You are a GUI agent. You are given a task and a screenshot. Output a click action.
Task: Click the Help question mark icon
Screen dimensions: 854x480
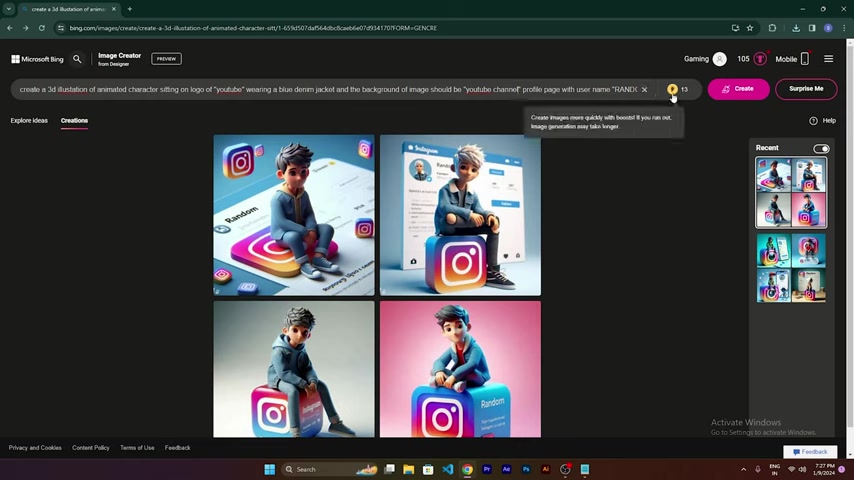click(813, 120)
